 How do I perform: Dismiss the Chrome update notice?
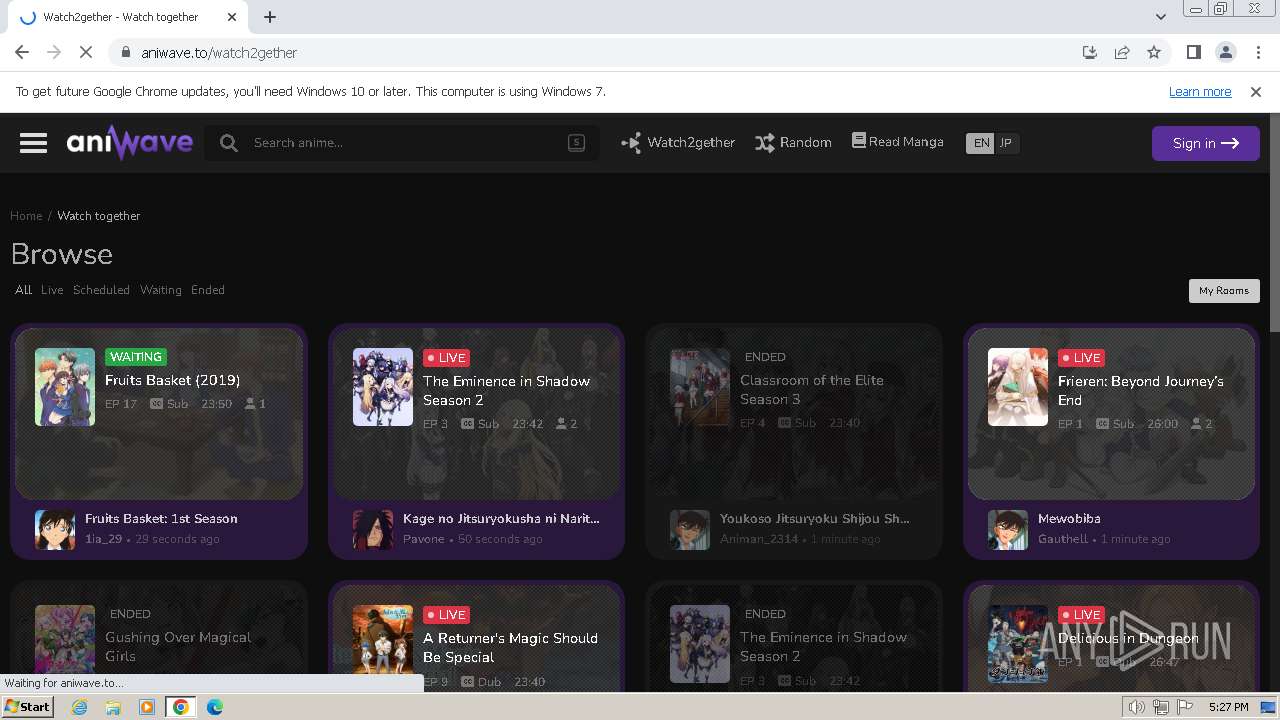point(1256,92)
